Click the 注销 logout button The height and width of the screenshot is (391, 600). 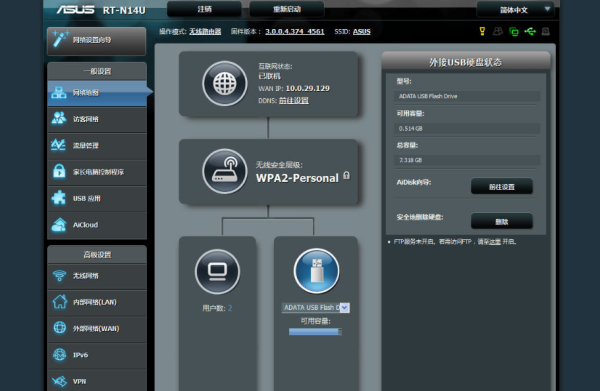(204, 9)
